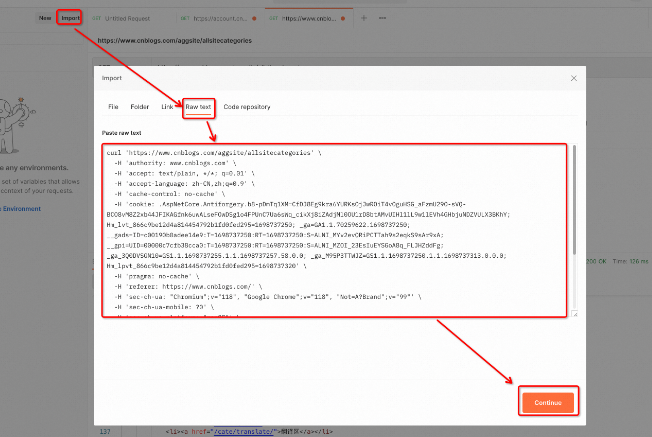
Task: Click the New button in header
Action: tap(45, 18)
